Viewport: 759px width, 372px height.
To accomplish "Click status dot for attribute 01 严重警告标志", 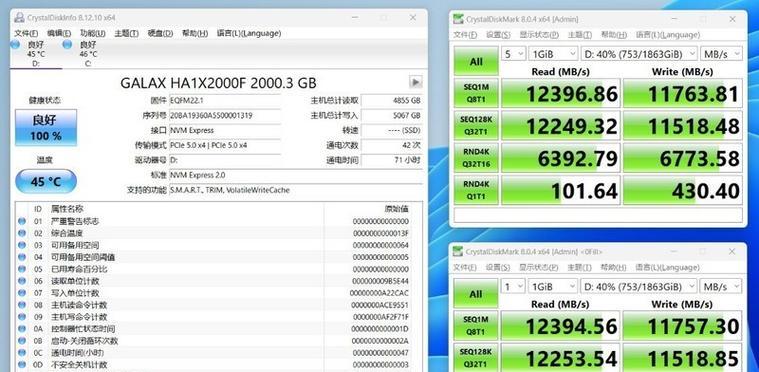I will pos(22,221).
